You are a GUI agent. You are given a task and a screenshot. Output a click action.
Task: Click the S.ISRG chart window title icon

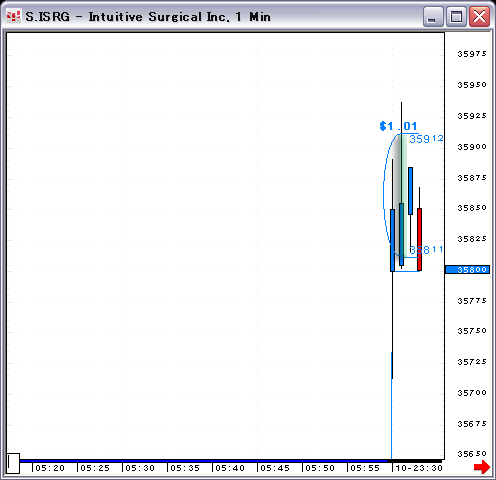[13, 16]
